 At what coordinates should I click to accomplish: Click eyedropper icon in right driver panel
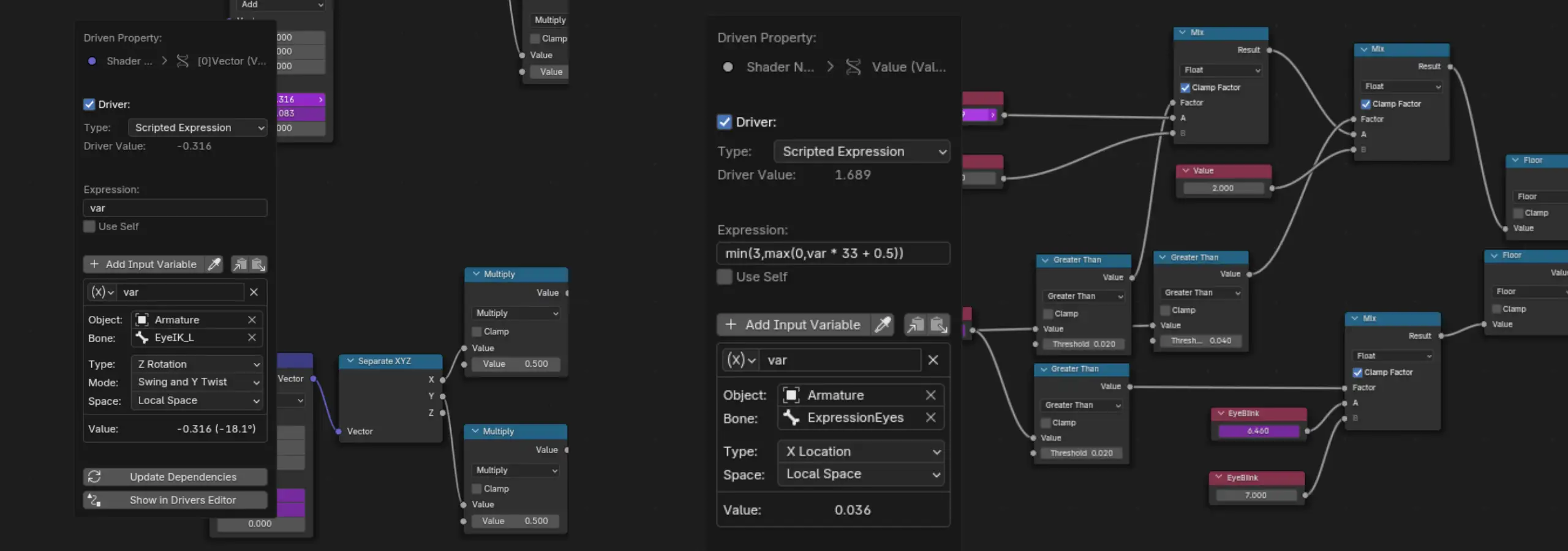[883, 324]
